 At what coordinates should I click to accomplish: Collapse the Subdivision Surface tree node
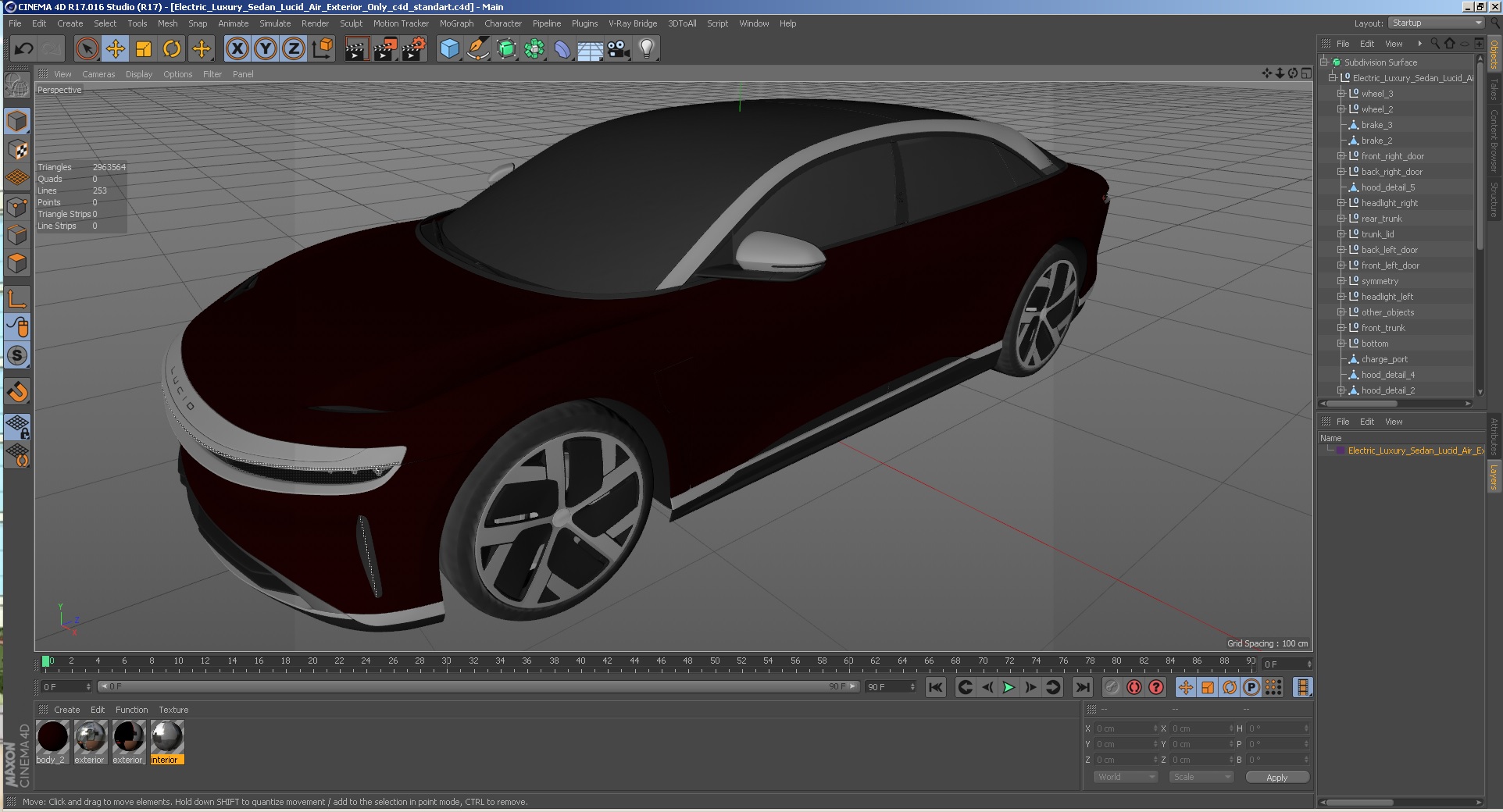pyautogui.click(x=1324, y=62)
